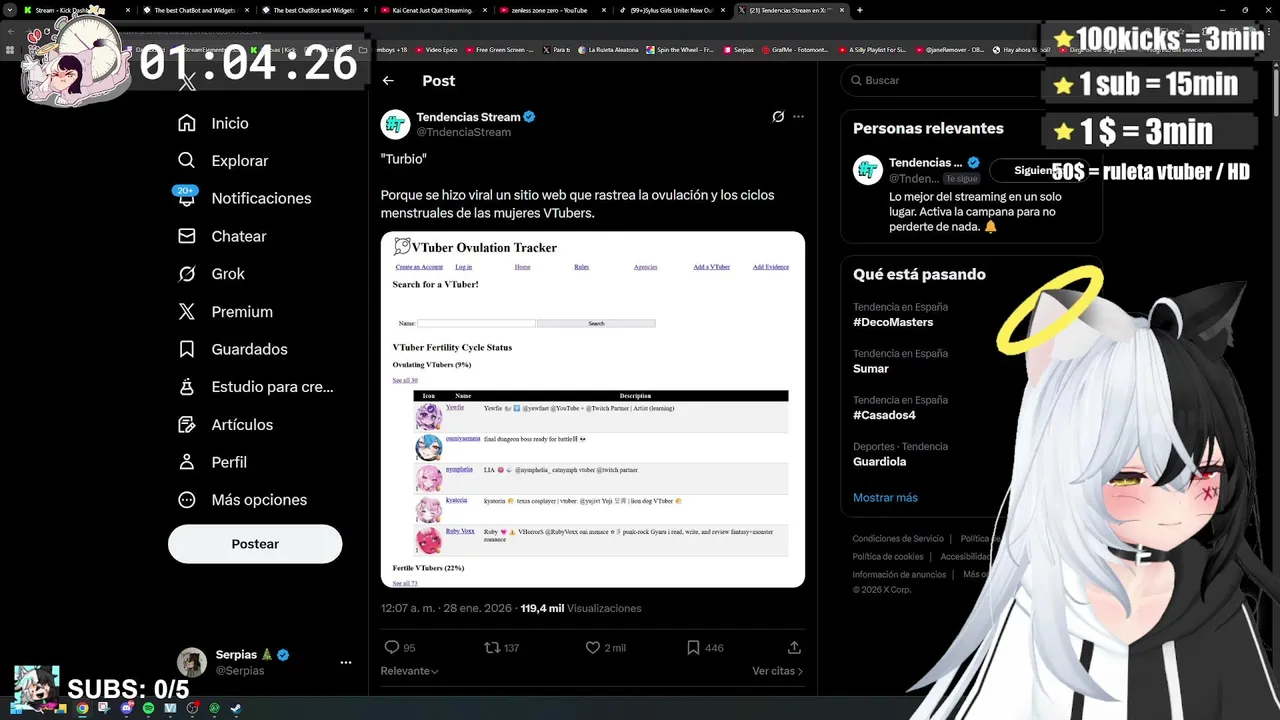Click Tendencias Stream author name

tap(468, 117)
